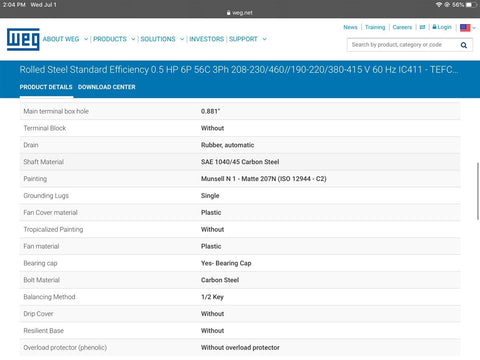The width and height of the screenshot is (480, 360).
Task: Open the Training link
Action: [x=375, y=27]
